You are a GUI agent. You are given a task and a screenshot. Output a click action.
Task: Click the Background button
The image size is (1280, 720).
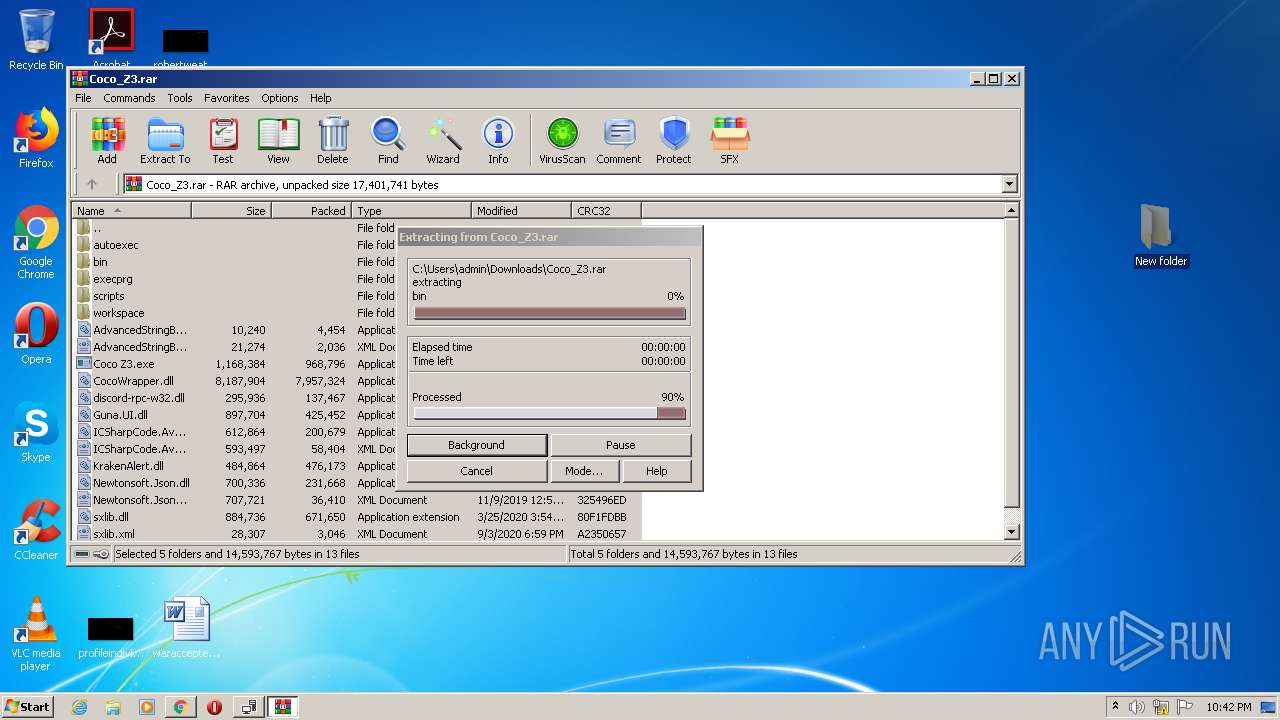click(x=477, y=445)
